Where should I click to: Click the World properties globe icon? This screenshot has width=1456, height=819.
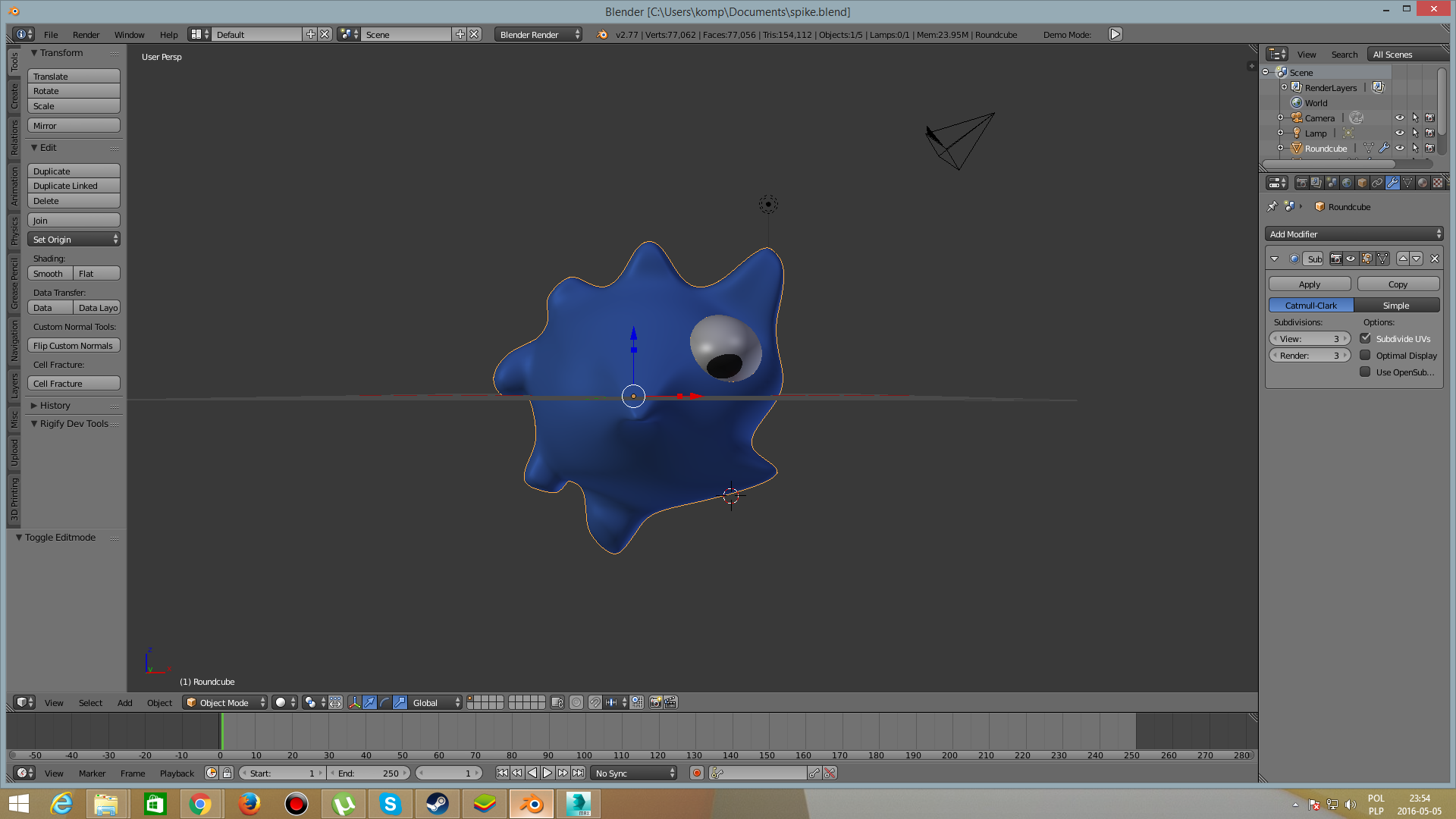tap(1347, 183)
